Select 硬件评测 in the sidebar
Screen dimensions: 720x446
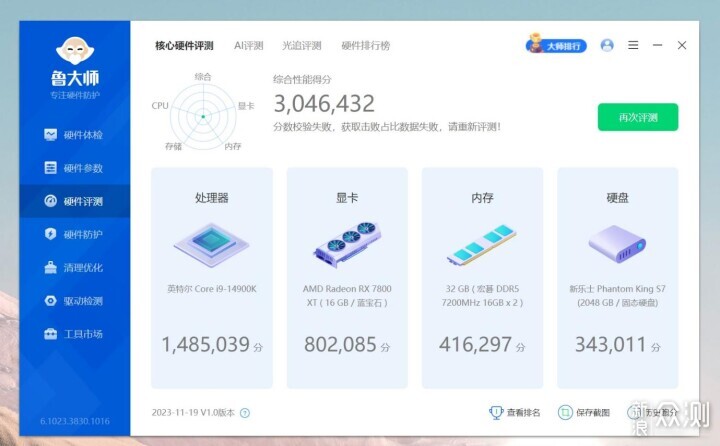pyautogui.click(x=74, y=201)
